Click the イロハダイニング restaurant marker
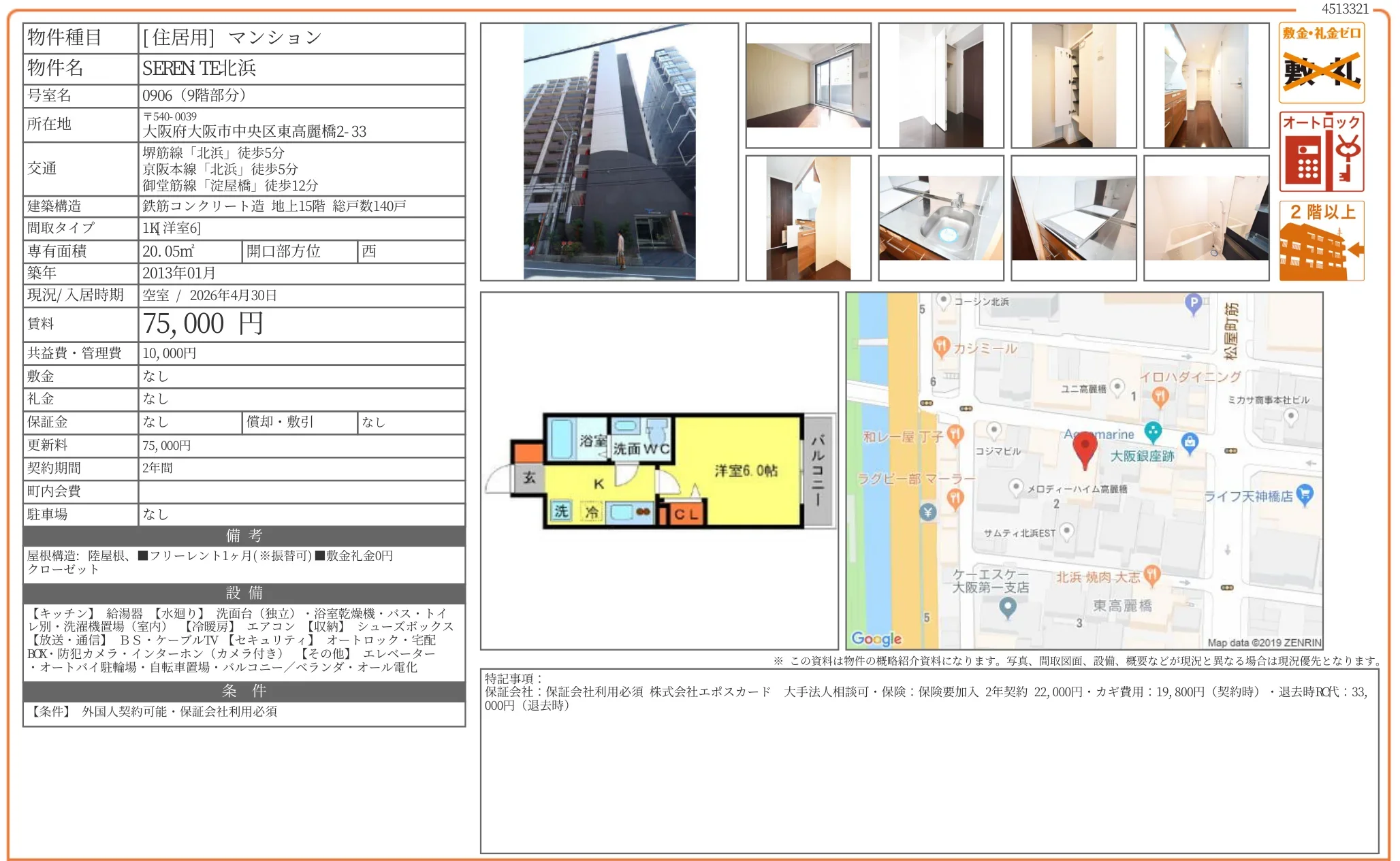The image size is (1400, 861). pyautogui.click(x=1160, y=396)
